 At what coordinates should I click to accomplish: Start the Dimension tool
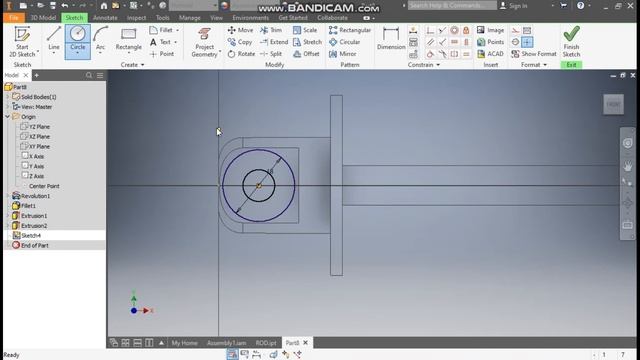coord(391,38)
